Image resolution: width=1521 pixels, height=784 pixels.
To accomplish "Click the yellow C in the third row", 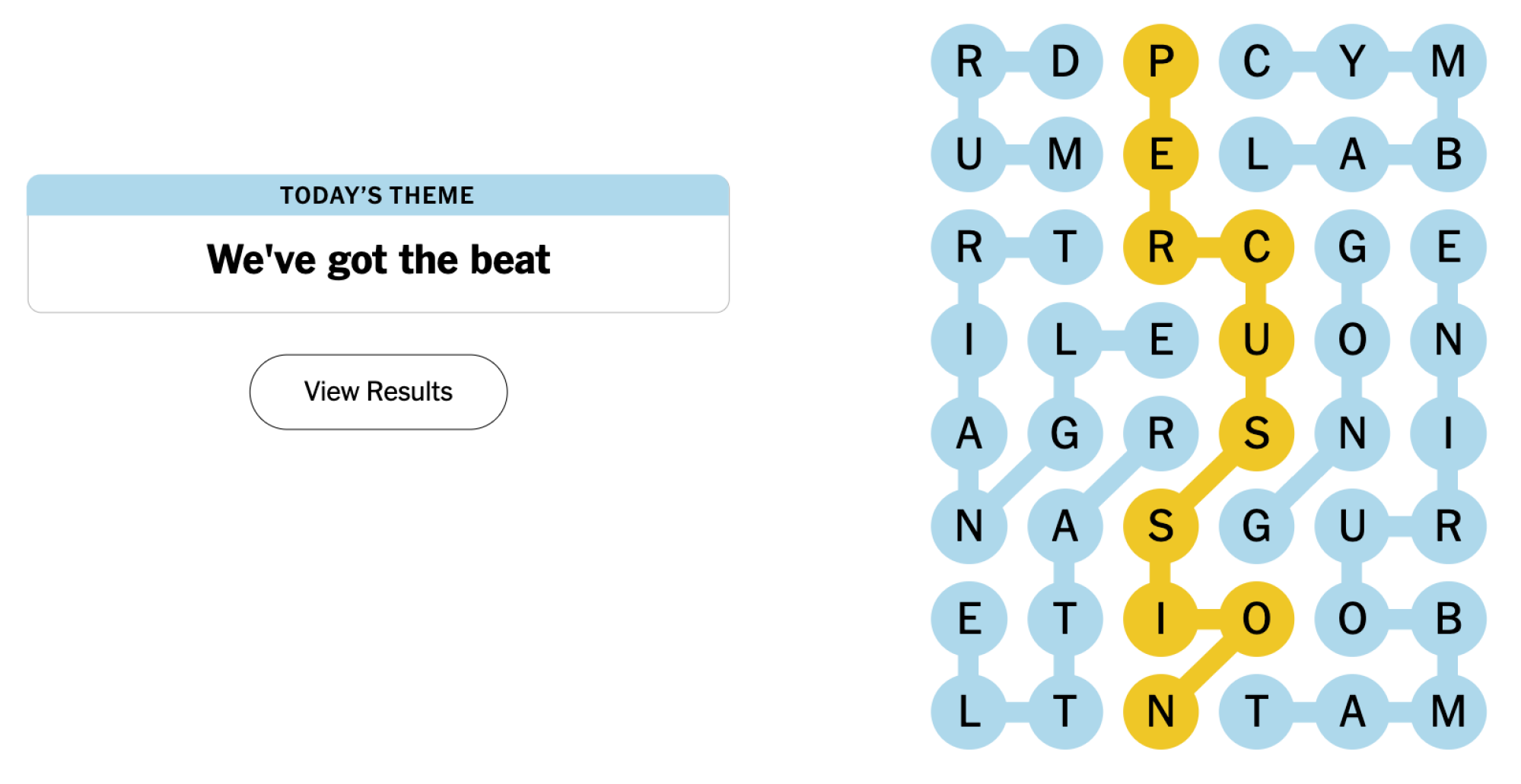I will 1257,246.
